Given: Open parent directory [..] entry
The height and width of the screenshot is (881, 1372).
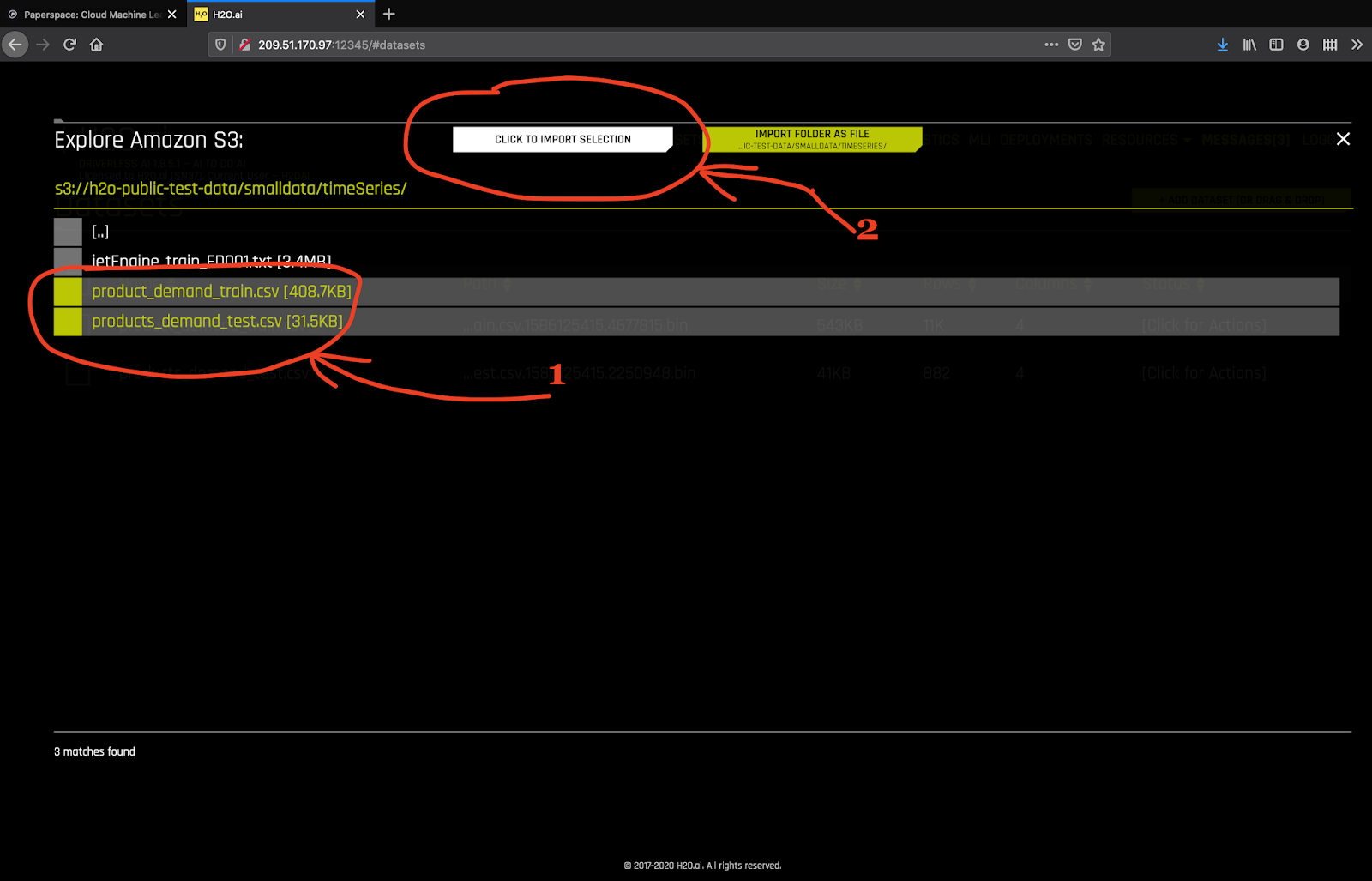Looking at the screenshot, I should 100,232.
